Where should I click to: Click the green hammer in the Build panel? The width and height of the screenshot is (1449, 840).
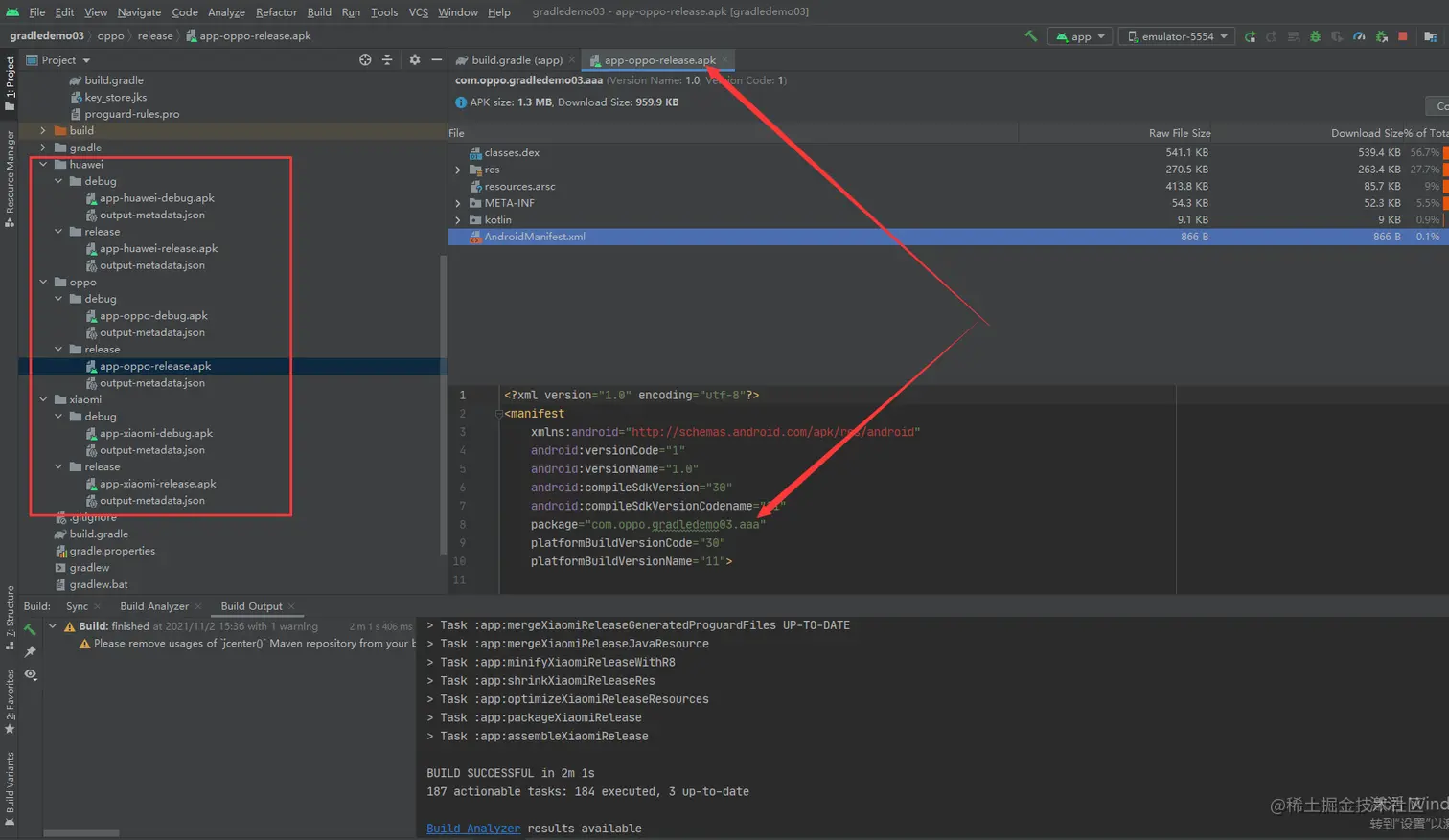30,628
